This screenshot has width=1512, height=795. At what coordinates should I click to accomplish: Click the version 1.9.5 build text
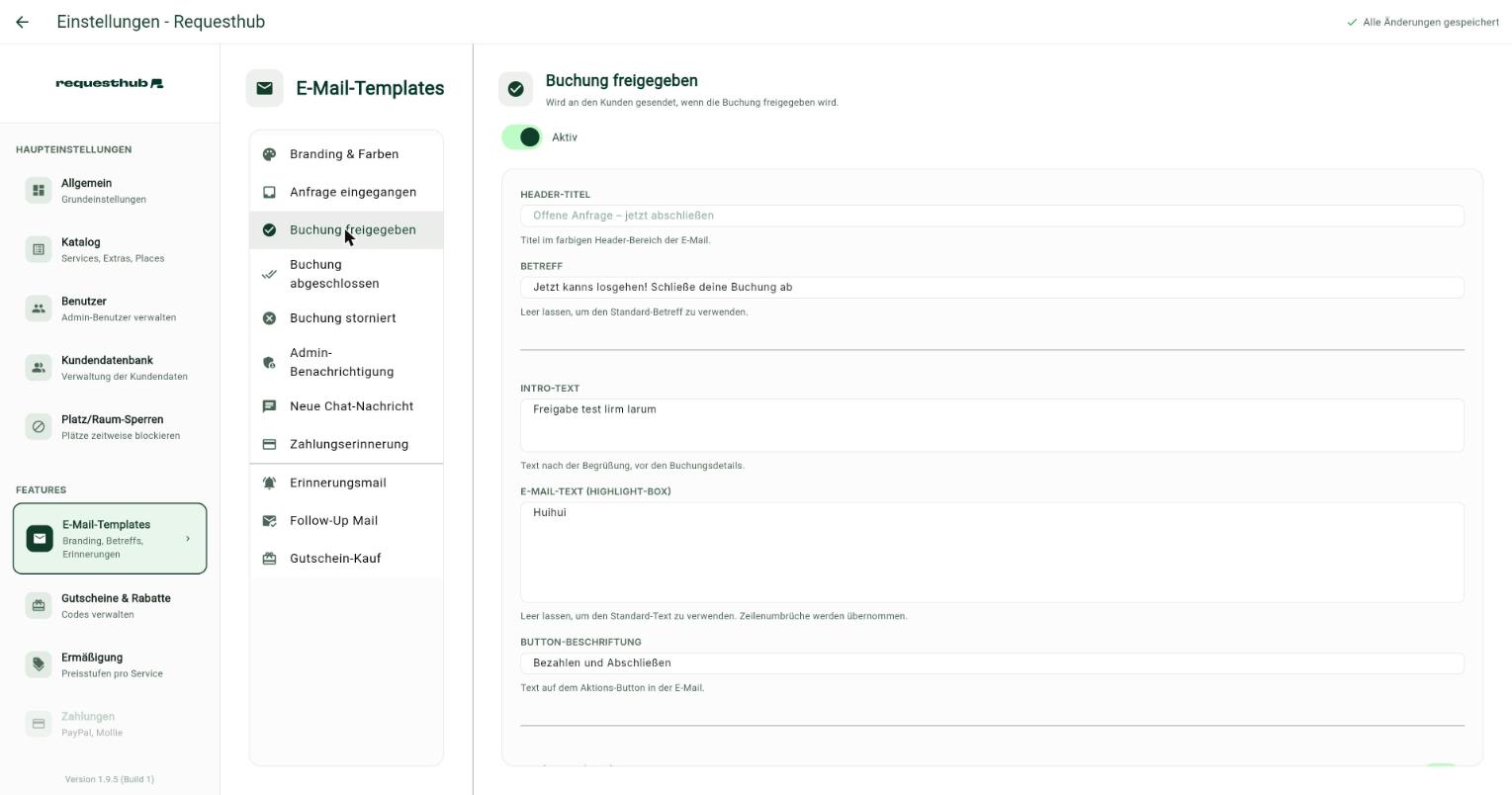[110, 779]
